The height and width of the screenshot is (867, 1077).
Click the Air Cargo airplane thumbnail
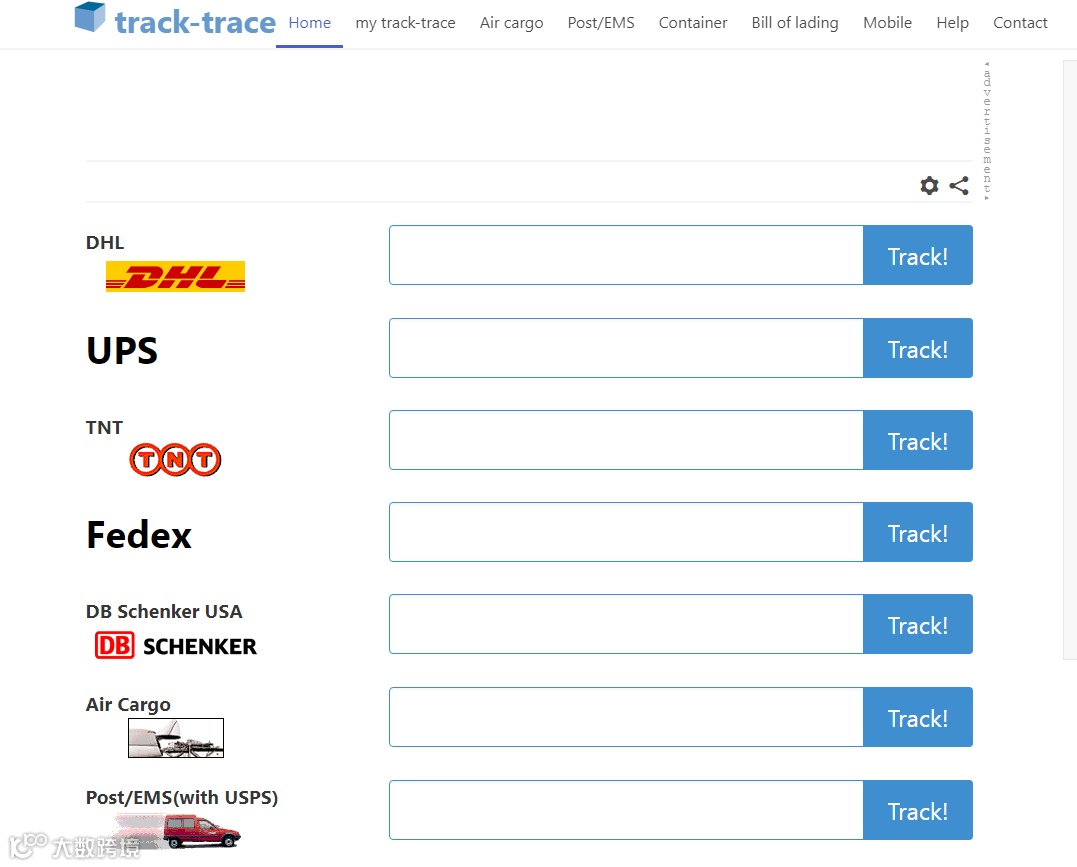point(176,738)
